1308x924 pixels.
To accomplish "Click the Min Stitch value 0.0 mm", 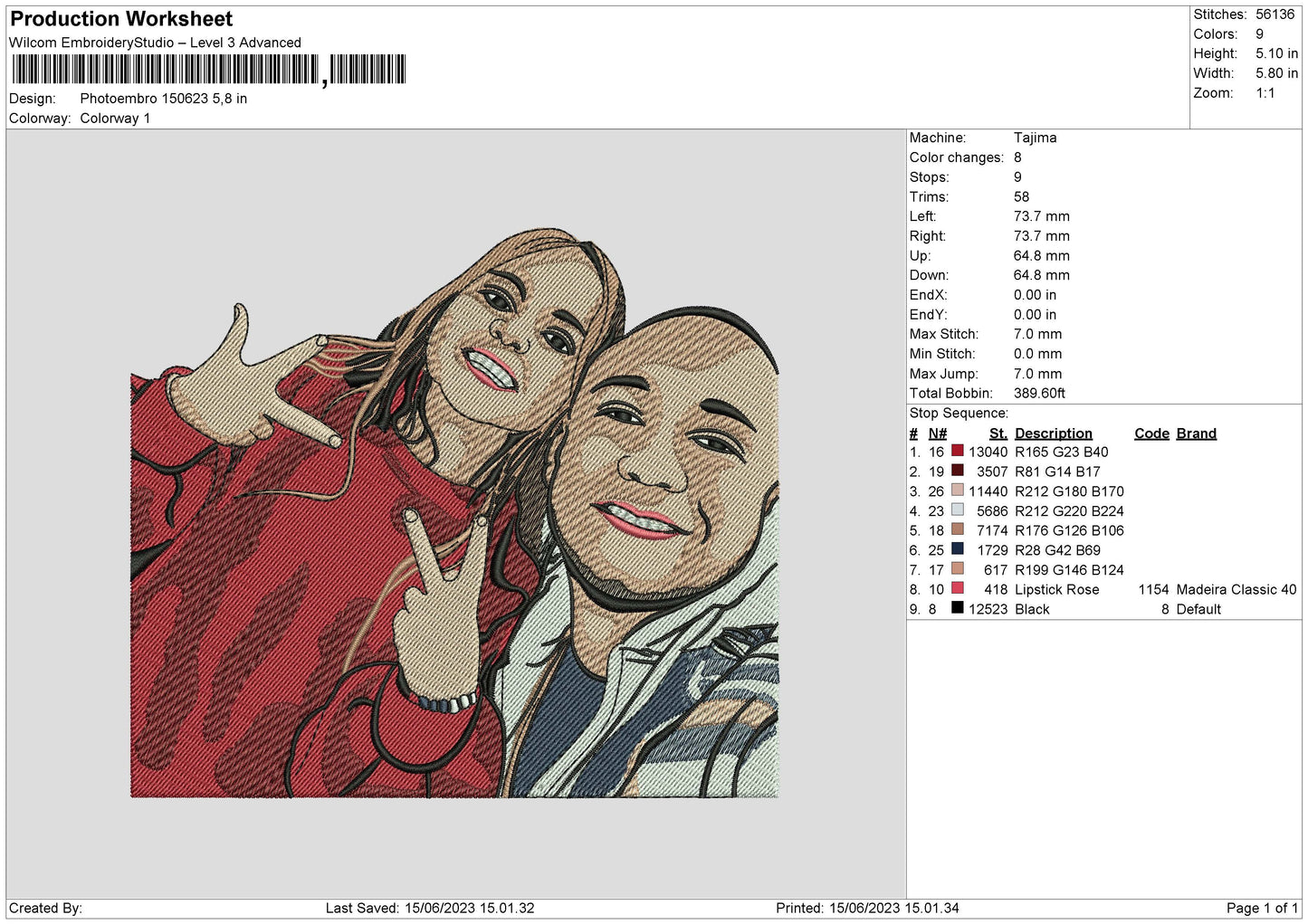I will click(x=1038, y=355).
